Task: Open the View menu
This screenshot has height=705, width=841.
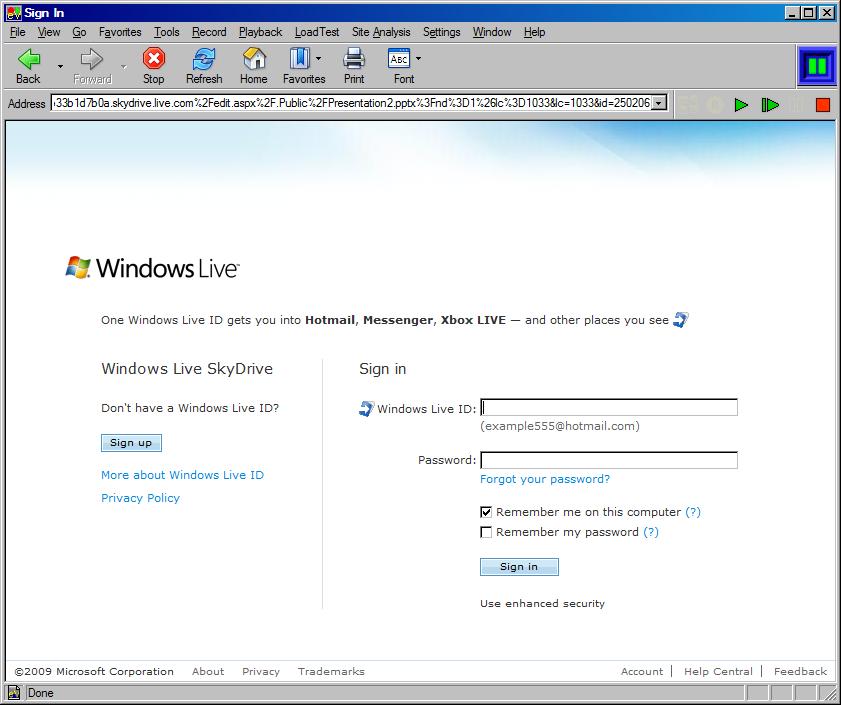Action: click(x=49, y=32)
